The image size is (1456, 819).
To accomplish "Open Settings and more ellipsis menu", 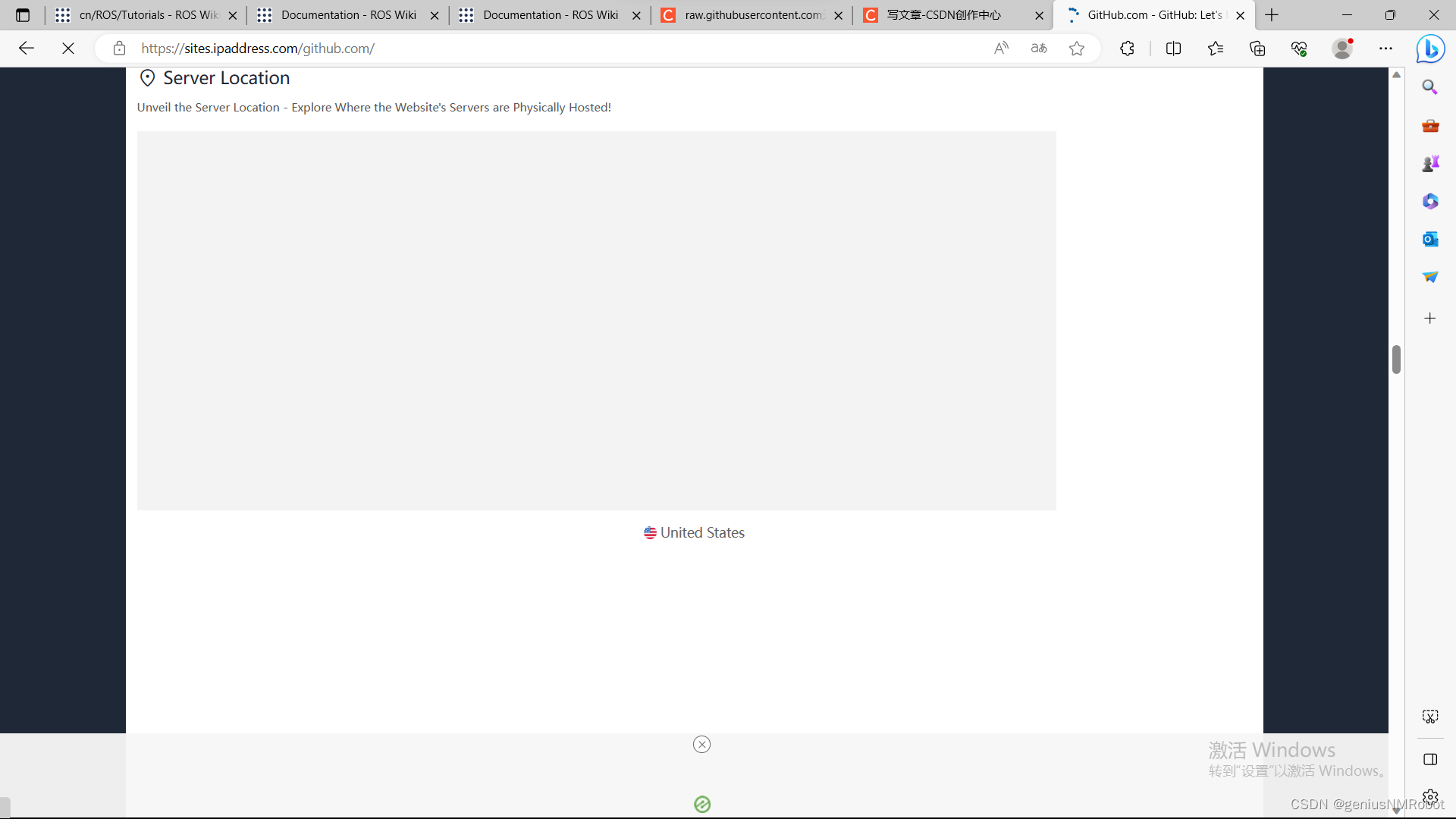I will (1385, 49).
